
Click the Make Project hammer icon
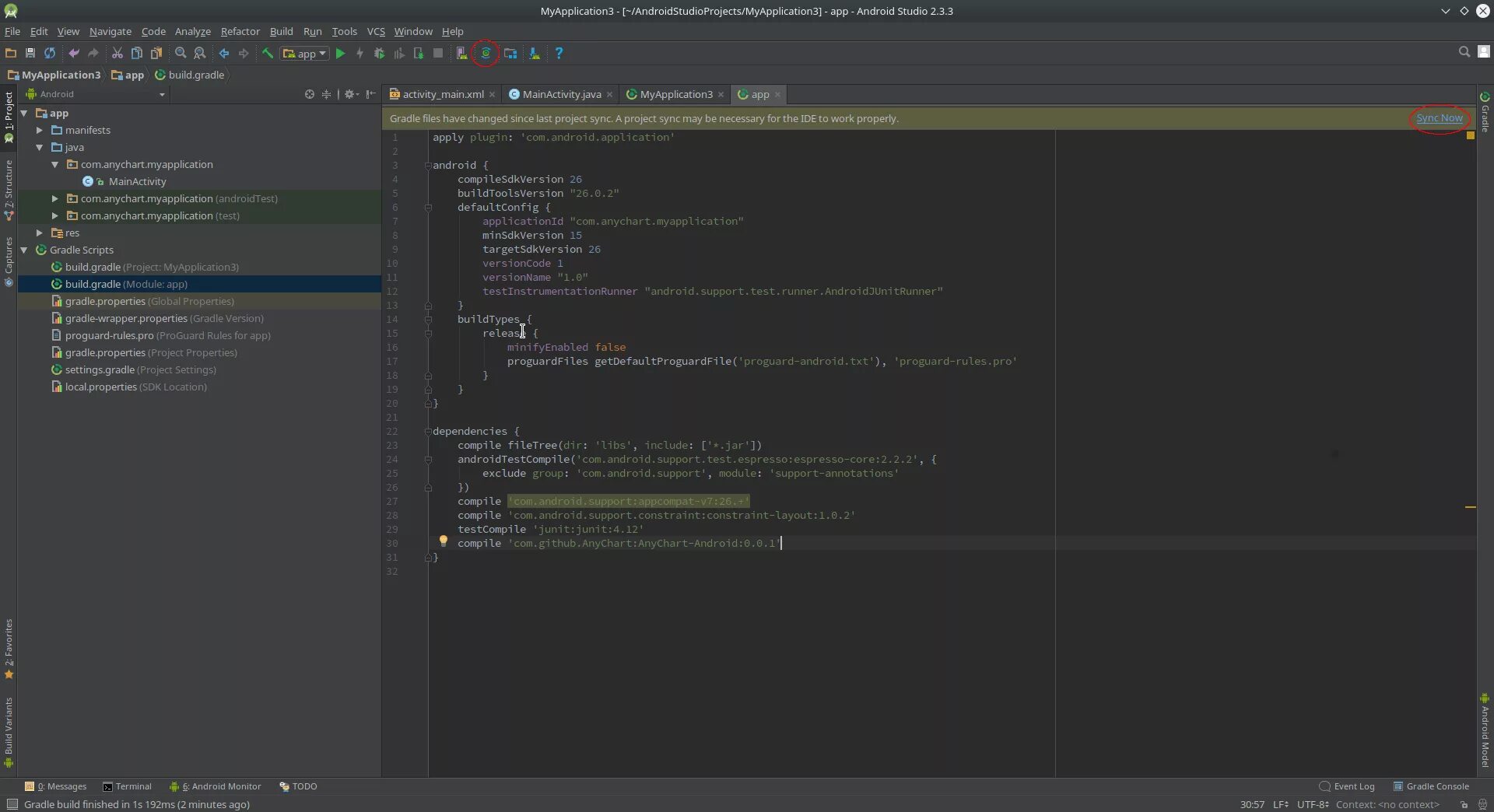[268, 53]
